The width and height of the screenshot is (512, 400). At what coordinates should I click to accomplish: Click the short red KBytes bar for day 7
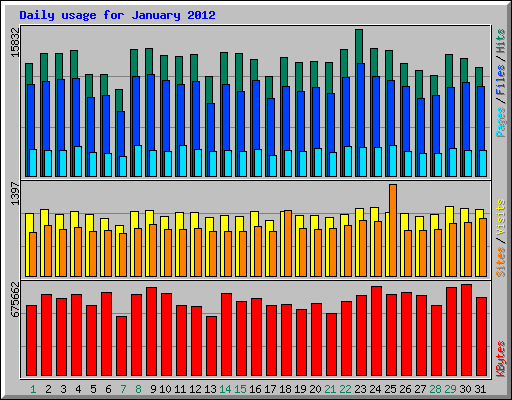[x=121, y=346]
